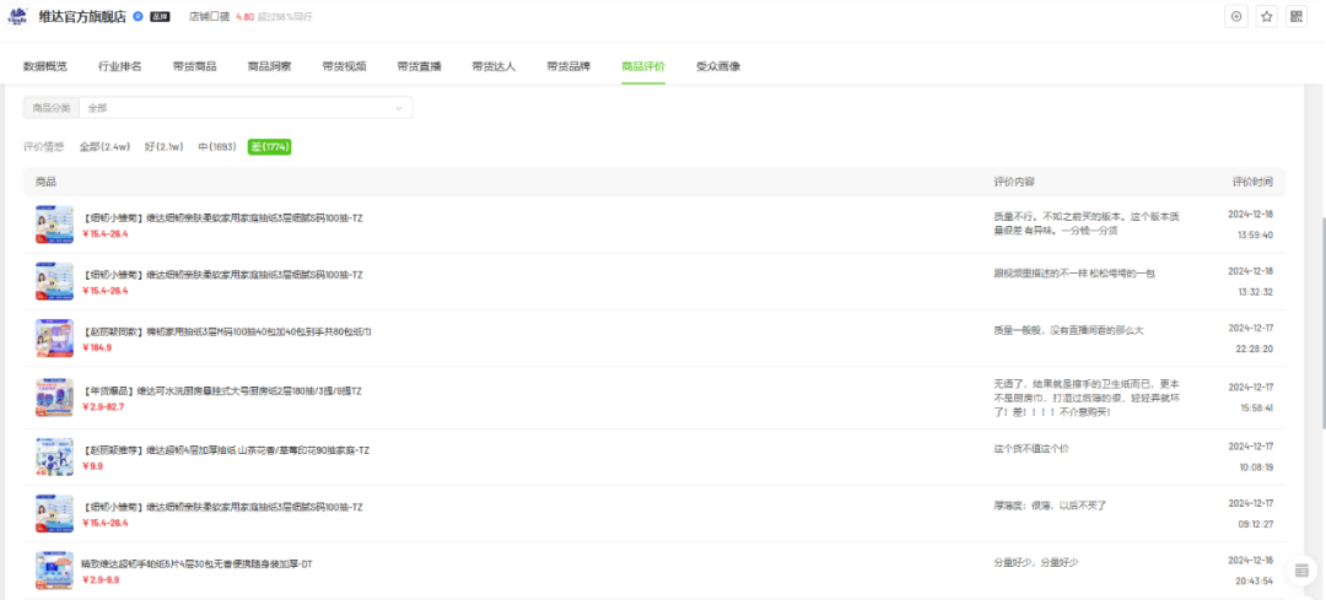
Task: Favorite the store with the star icon
Action: point(1267,17)
